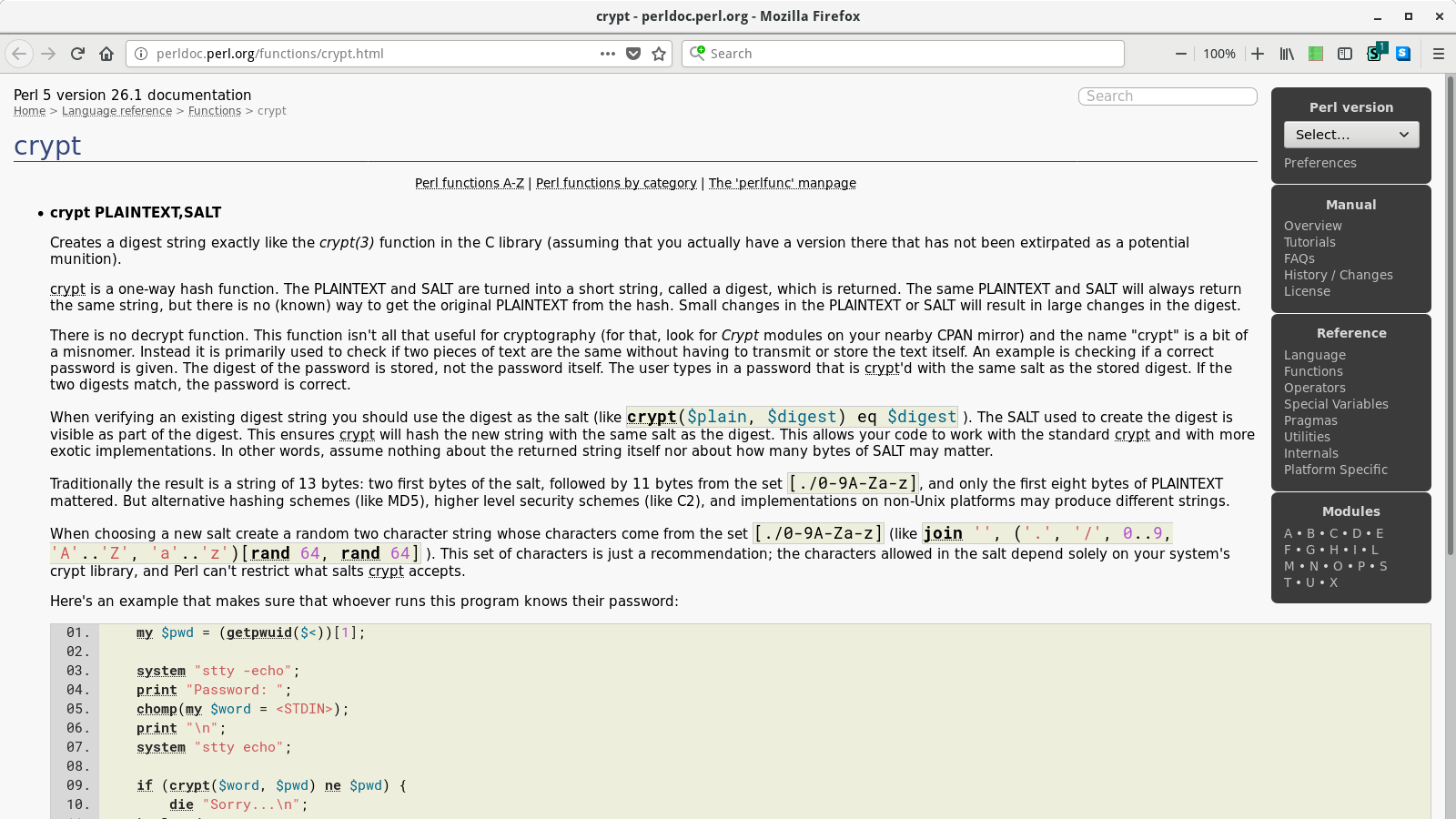Viewport: 1456px width, 819px height.
Task: Open the page actions three-dot menu
Action: [x=607, y=54]
